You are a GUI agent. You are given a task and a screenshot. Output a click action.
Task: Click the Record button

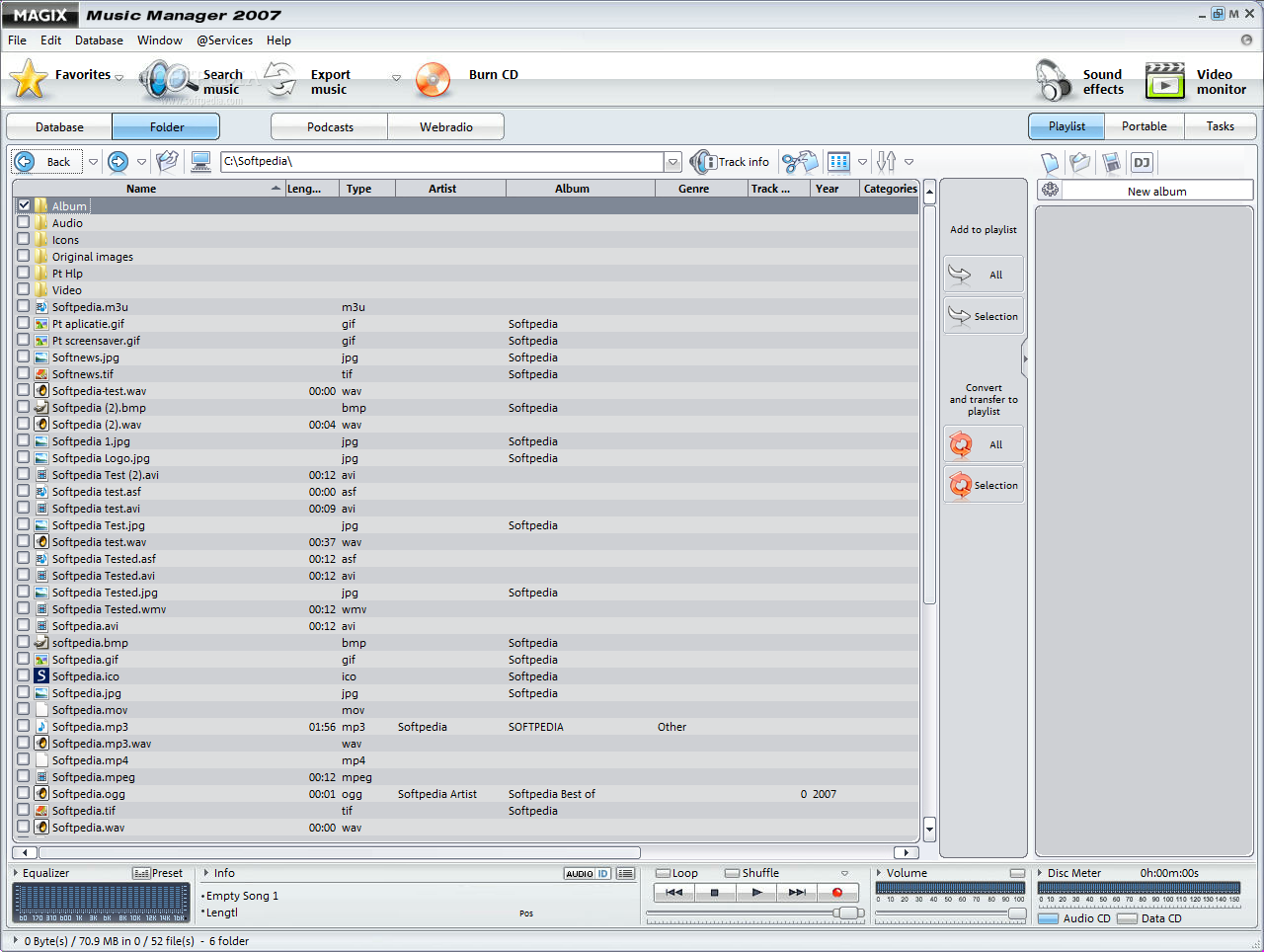point(837,893)
